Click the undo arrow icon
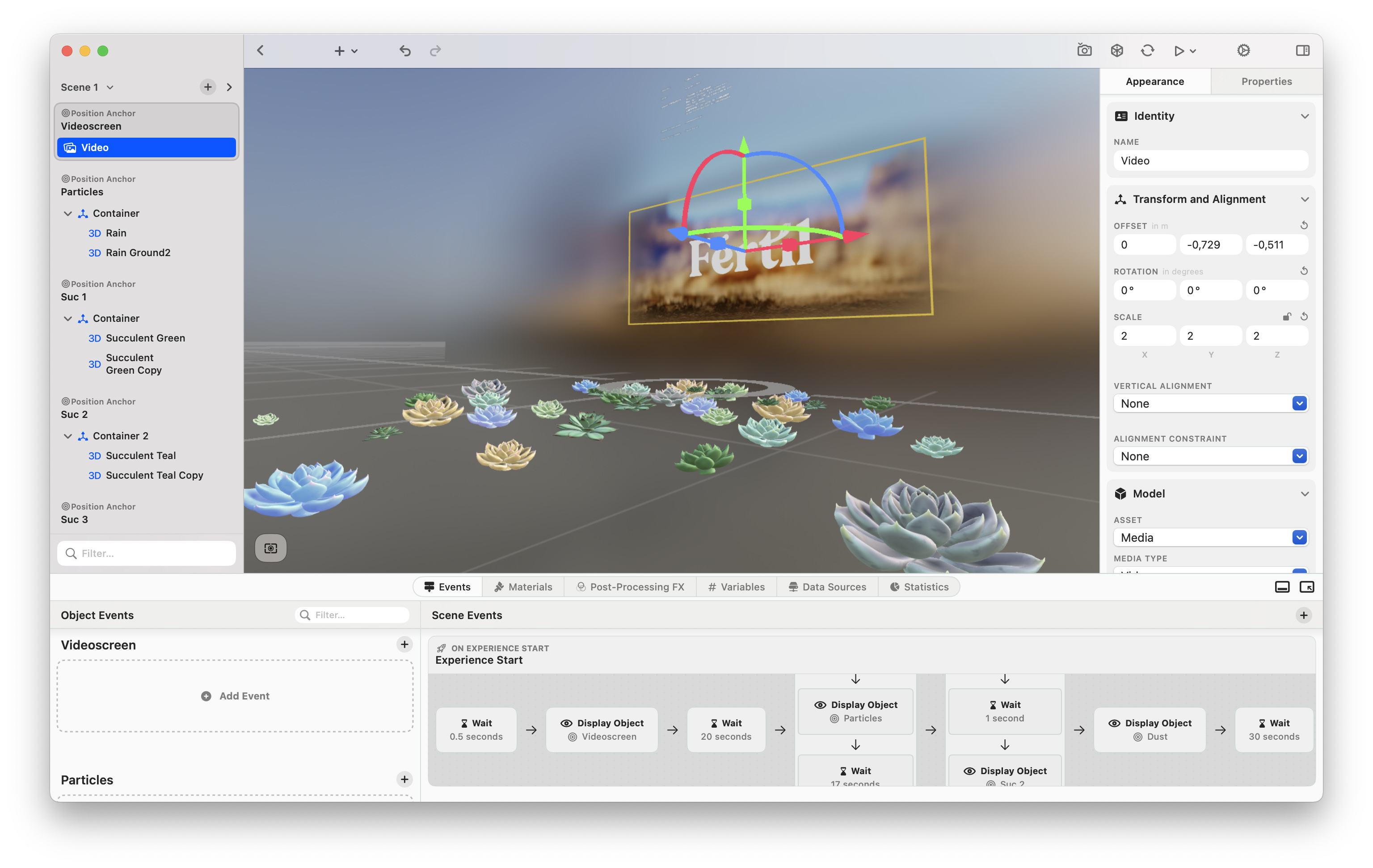 point(405,51)
